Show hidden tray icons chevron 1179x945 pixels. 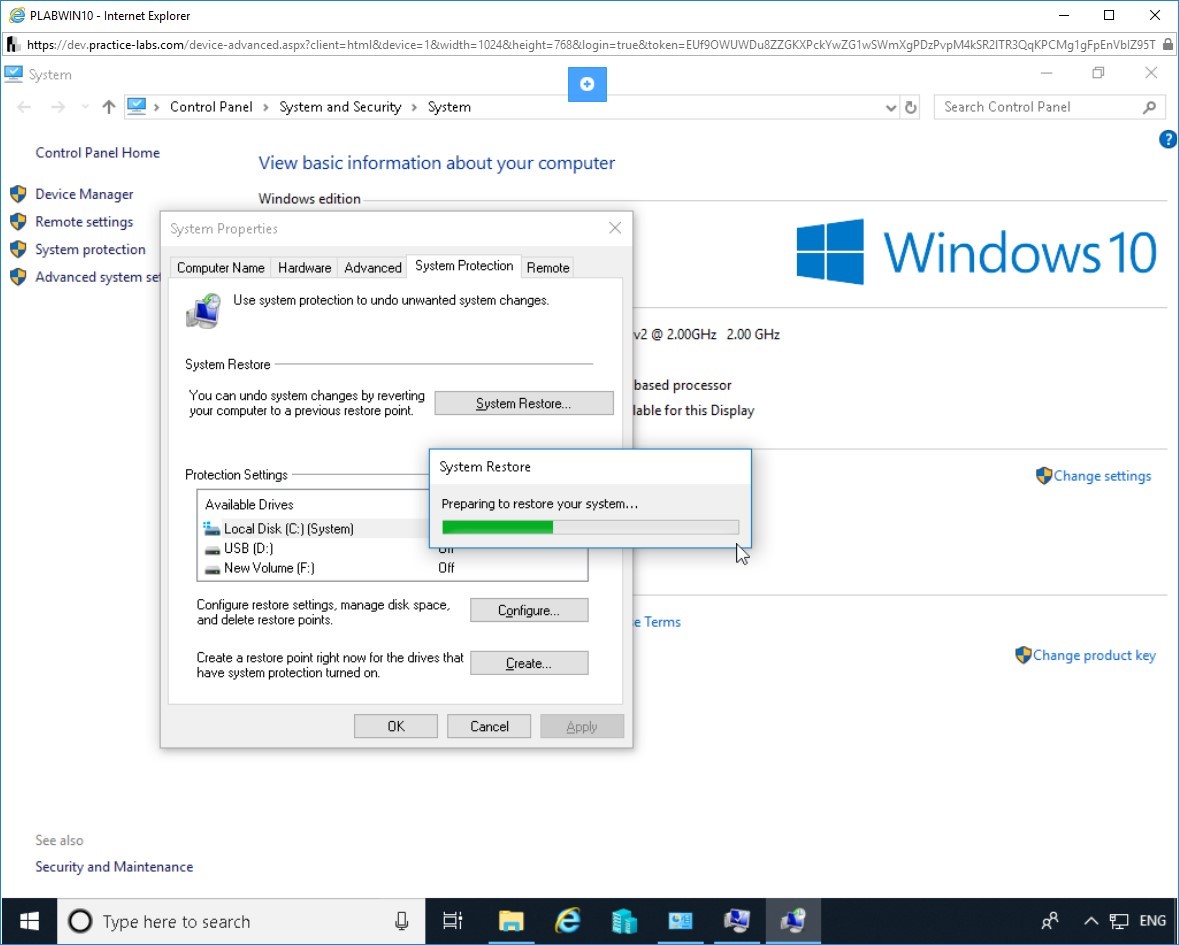point(1091,921)
